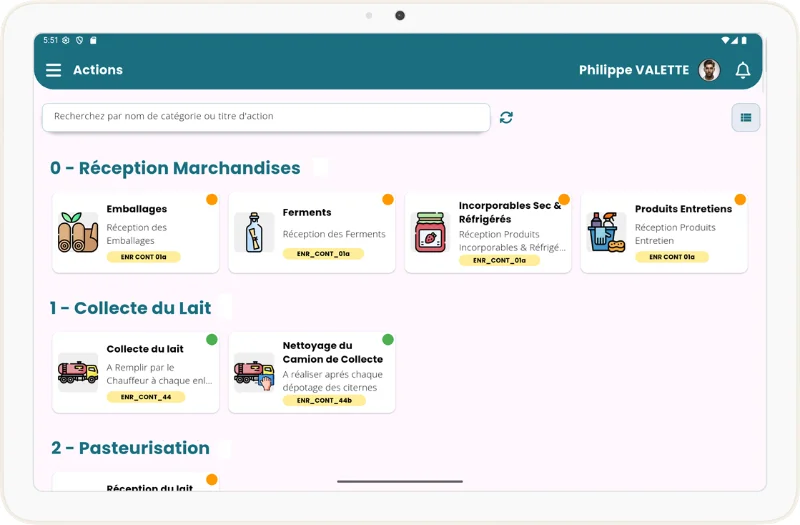Click orange status dot on Incorporables card
The height and width of the screenshot is (525, 800).
point(564,199)
